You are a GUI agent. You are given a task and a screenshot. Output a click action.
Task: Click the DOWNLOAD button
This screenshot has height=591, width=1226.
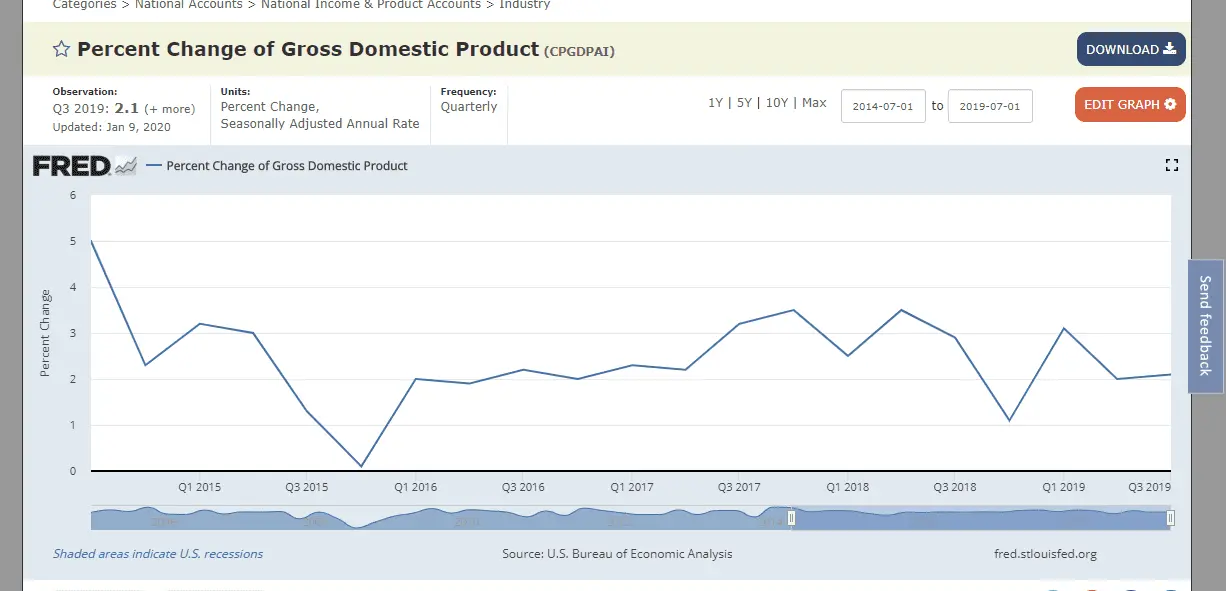(1130, 50)
